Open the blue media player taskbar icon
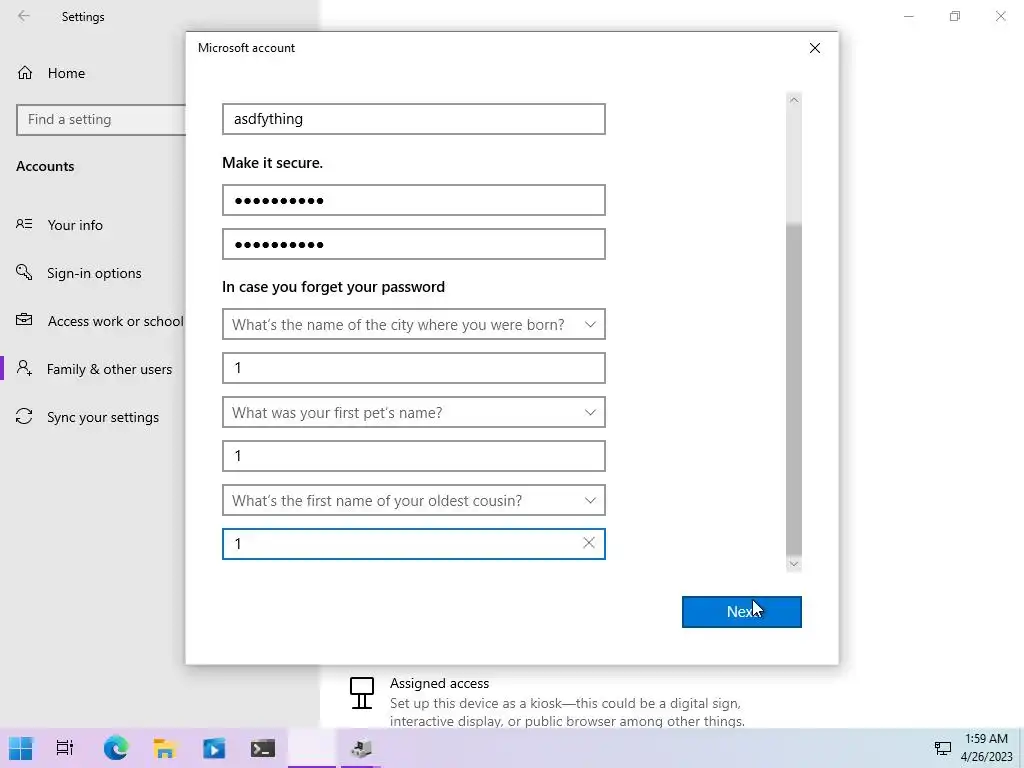The width and height of the screenshot is (1024, 768). click(x=214, y=748)
